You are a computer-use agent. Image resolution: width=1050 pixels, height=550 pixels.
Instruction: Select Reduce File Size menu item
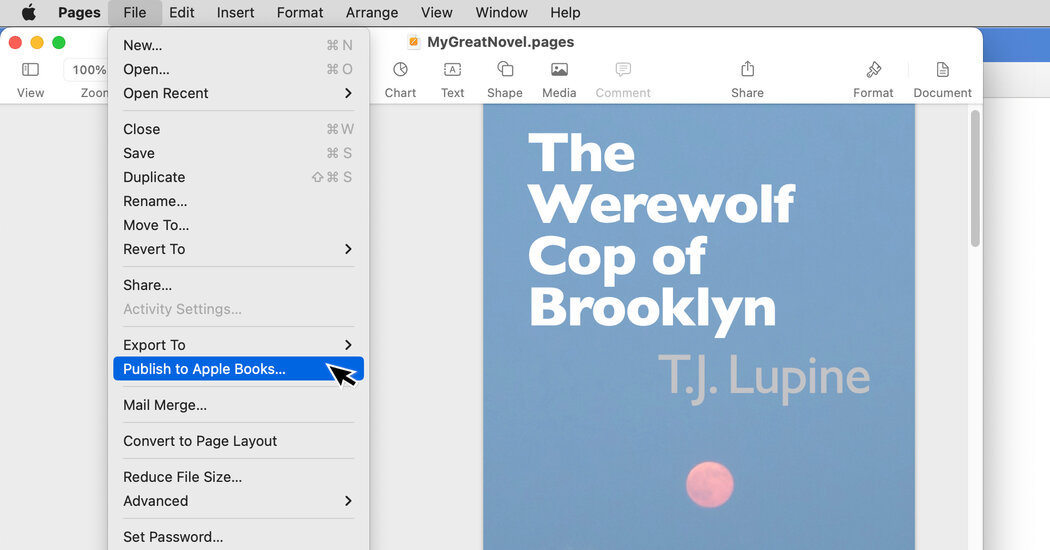[182, 477]
